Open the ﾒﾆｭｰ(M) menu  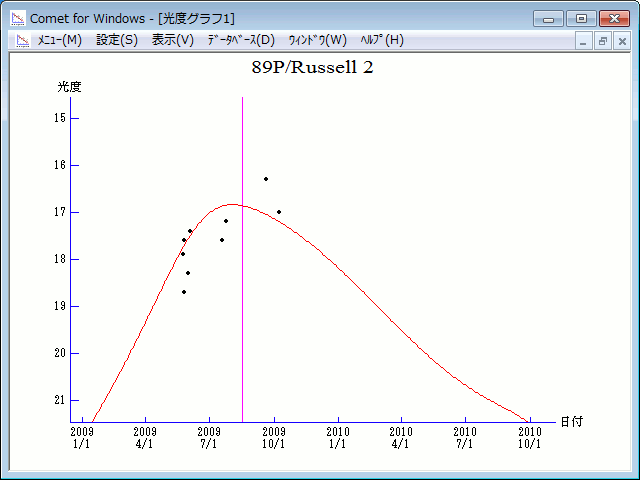coord(59,40)
